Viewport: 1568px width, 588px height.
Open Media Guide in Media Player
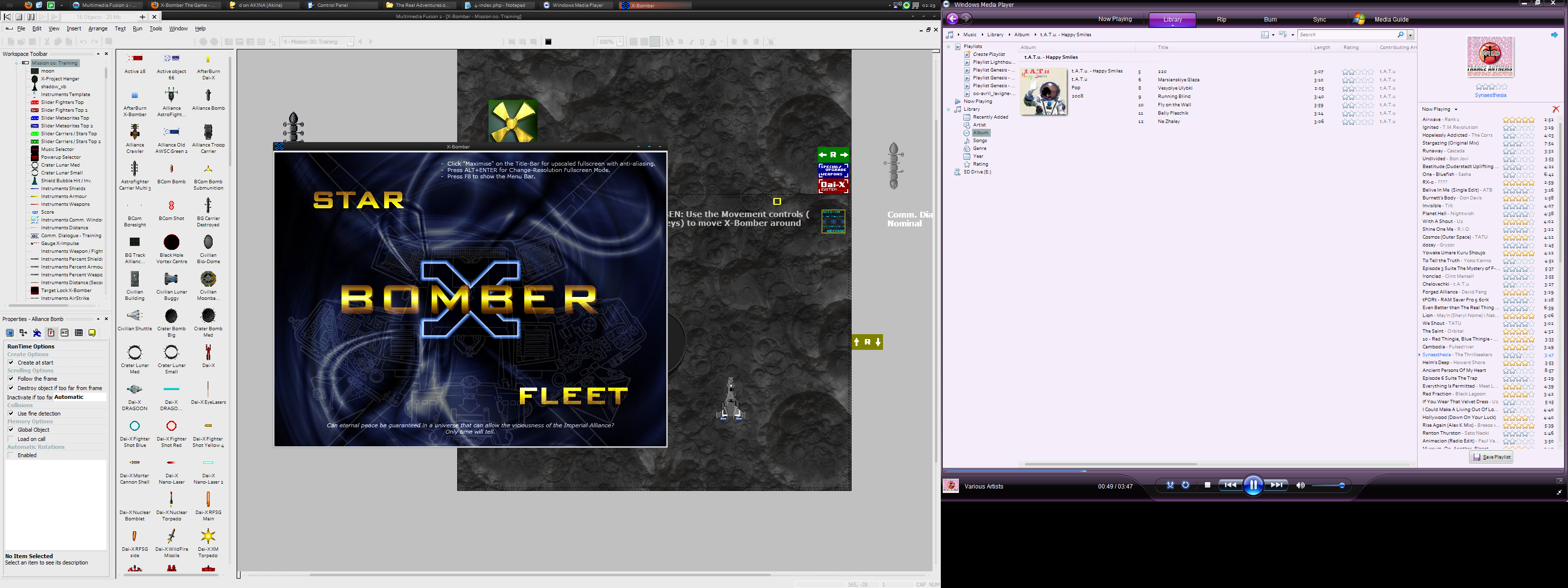(x=1391, y=20)
